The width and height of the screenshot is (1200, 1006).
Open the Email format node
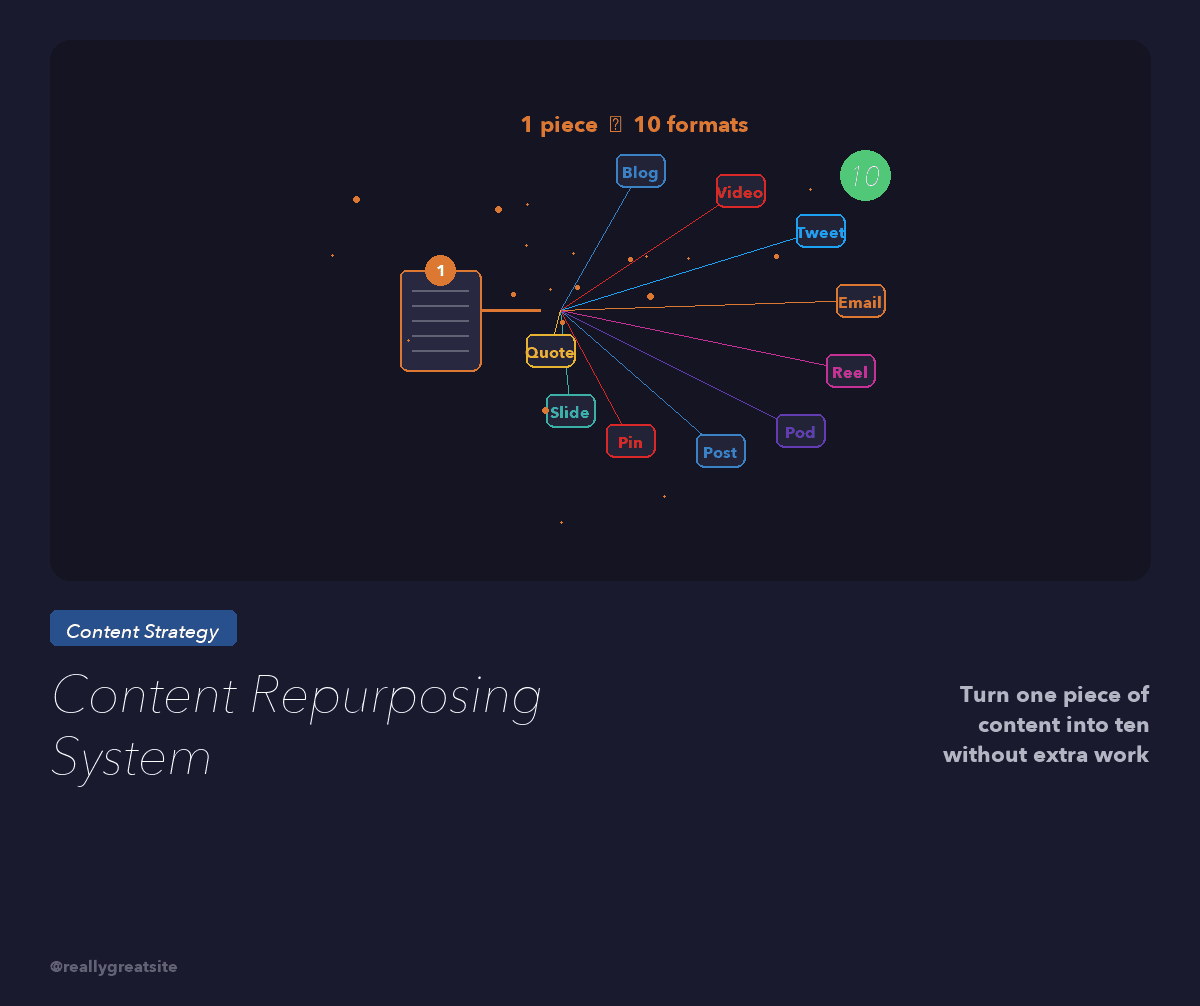[860, 301]
